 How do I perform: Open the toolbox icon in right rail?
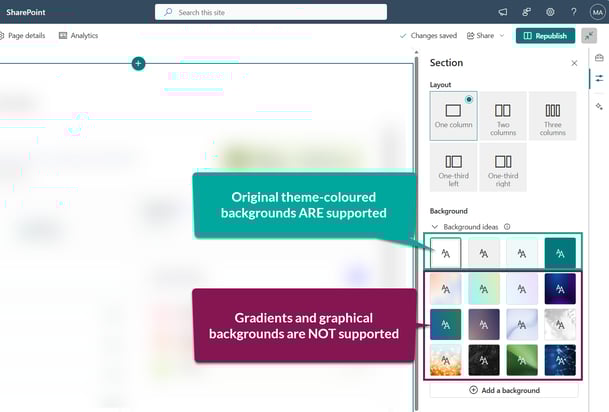pyautogui.click(x=599, y=57)
